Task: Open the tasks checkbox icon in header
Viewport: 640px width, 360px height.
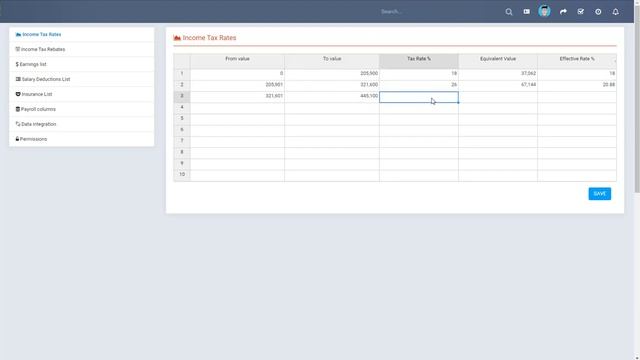Action: 580,12
